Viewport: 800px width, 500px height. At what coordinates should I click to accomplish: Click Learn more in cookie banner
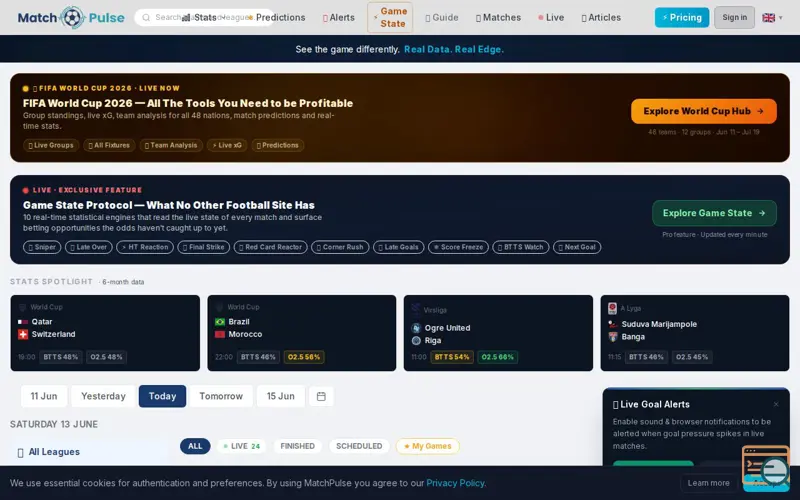tap(708, 483)
